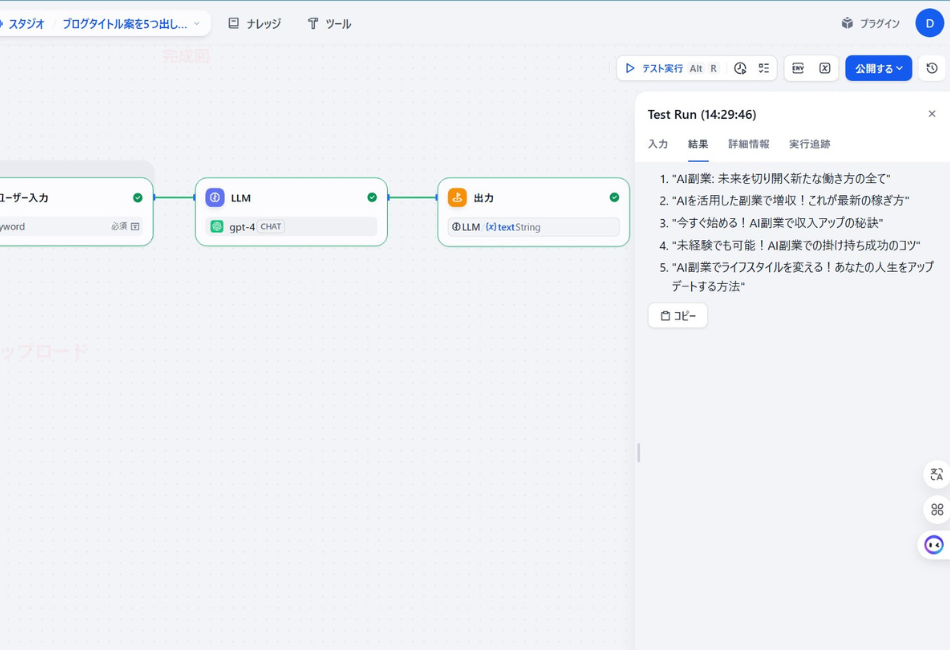Viewport: 950px width, 650px height.
Task: Click the OpenAI icon on the LLM node
Action: pyautogui.click(x=218, y=227)
